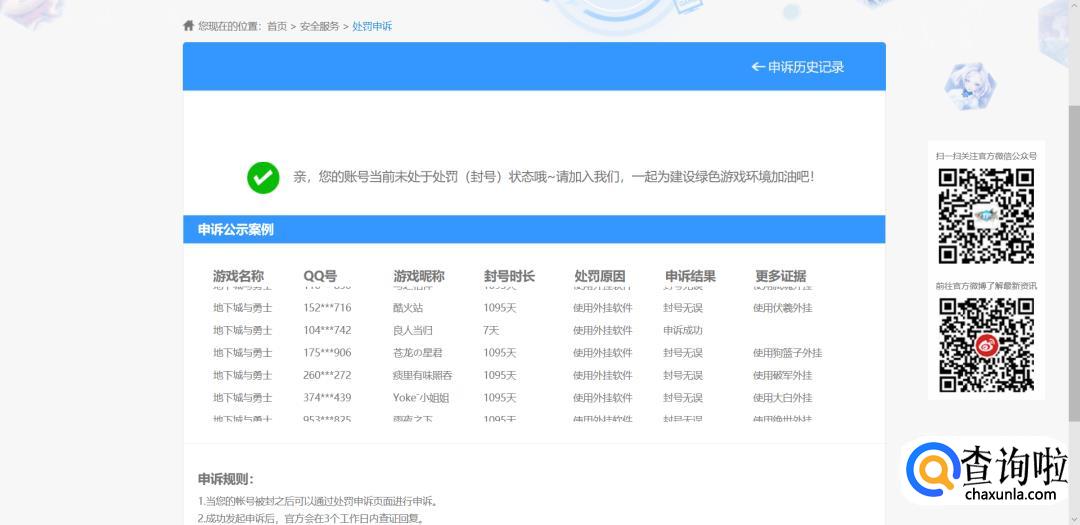Image resolution: width=1080 pixels, height=525 pixels.
Task: Click evidence text 使用破军外挂
Action: click(x=782, y=375)
